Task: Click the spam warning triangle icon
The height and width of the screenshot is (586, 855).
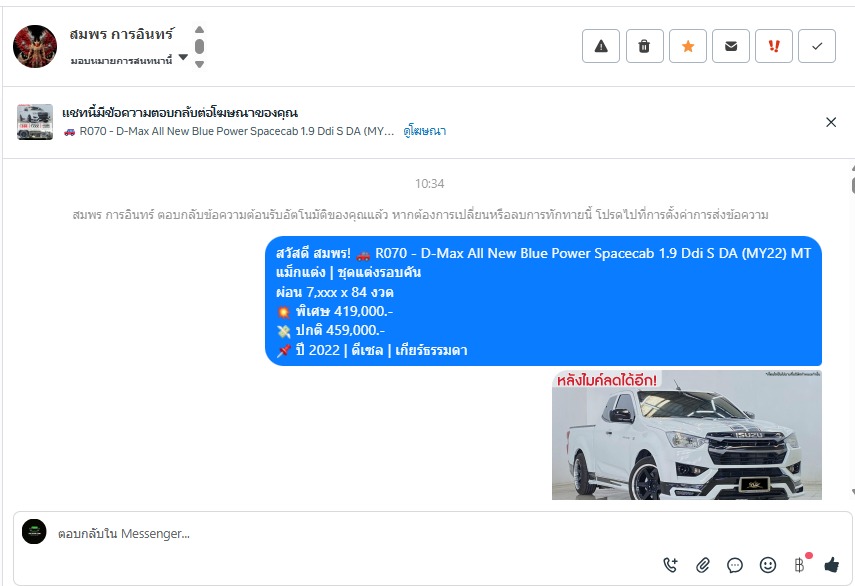Action: 601,46
